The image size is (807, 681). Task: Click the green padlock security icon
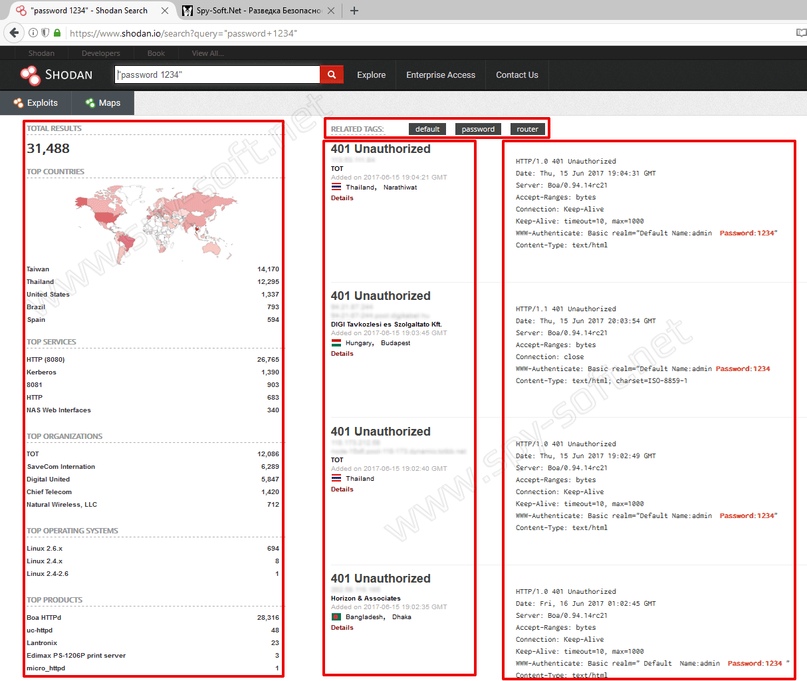57,33
